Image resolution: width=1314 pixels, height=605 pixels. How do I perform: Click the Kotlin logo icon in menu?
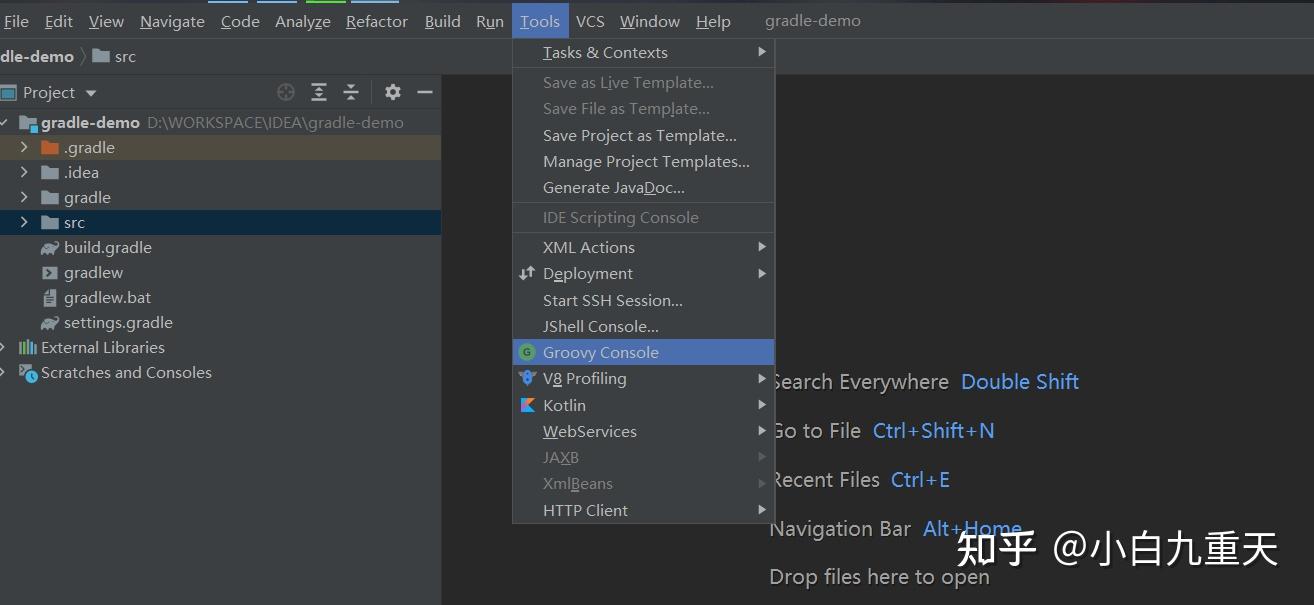tap(527, 405)
